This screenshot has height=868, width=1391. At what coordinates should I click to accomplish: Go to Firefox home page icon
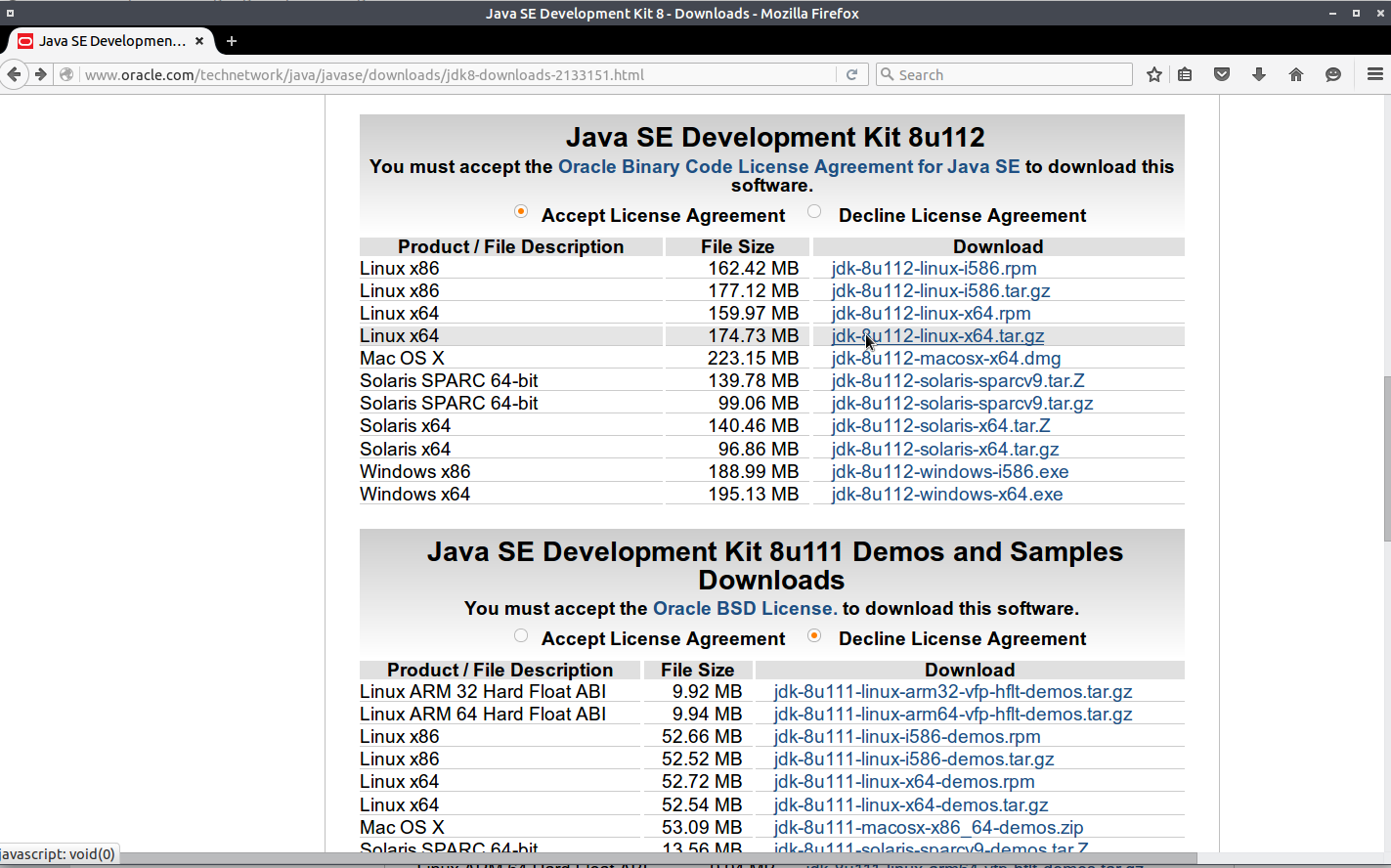click(1296, 74)
